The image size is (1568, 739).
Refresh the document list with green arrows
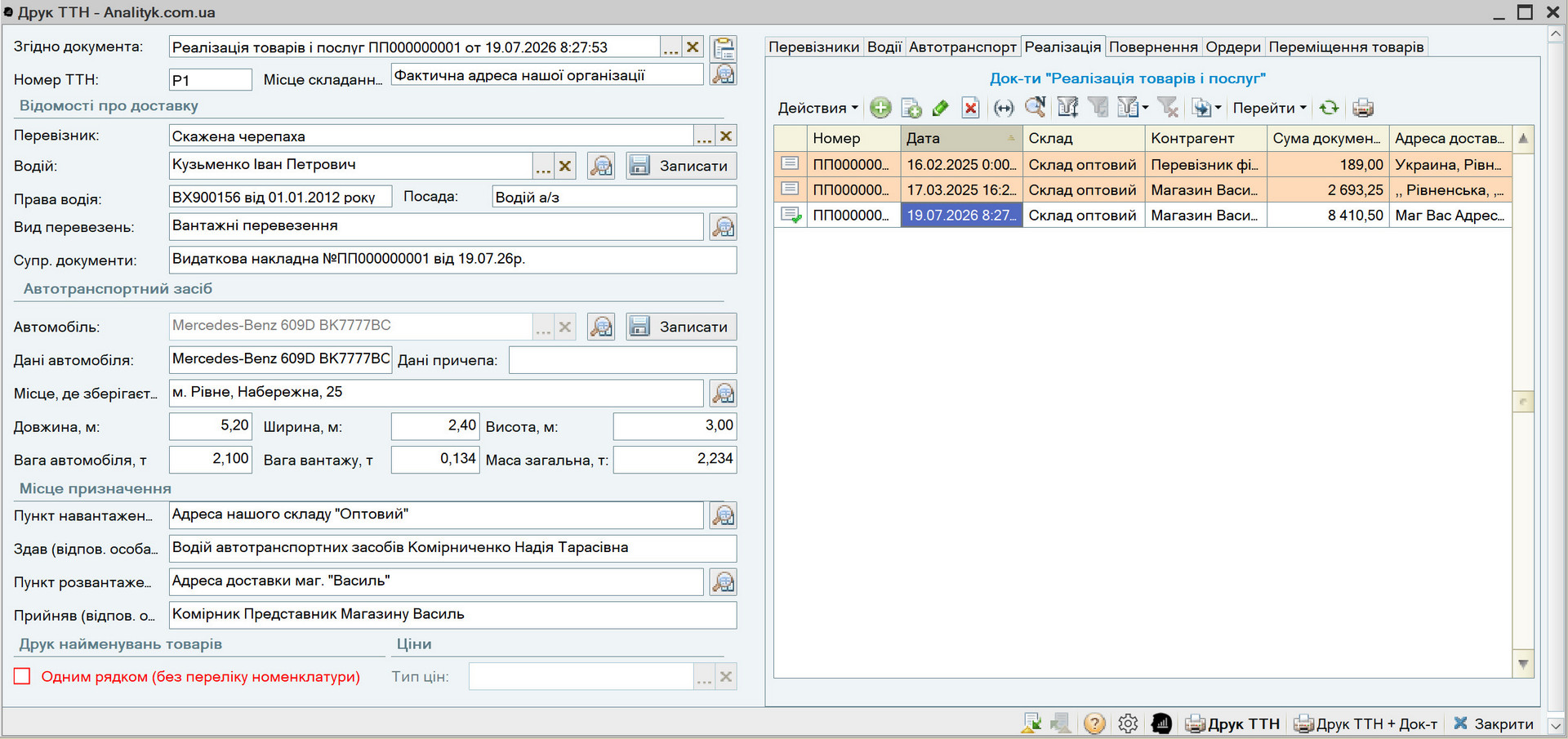(x=1329, y=108)
